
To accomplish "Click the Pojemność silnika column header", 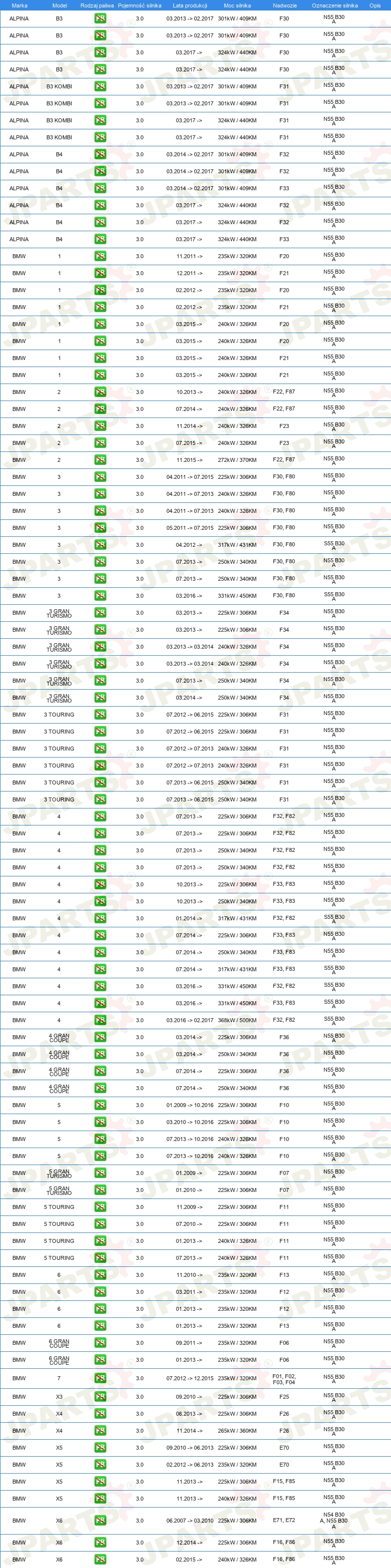I will (x=139, y=5).
